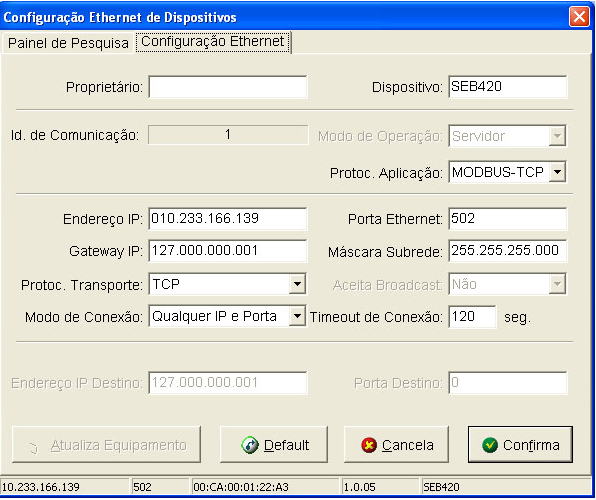
Task: Open the Modo de Conexão dropdown arrow
Action: (x=297, y=317)
